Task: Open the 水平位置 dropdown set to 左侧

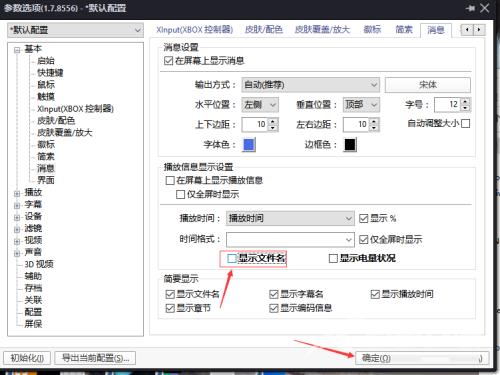Action: (260, 105)
